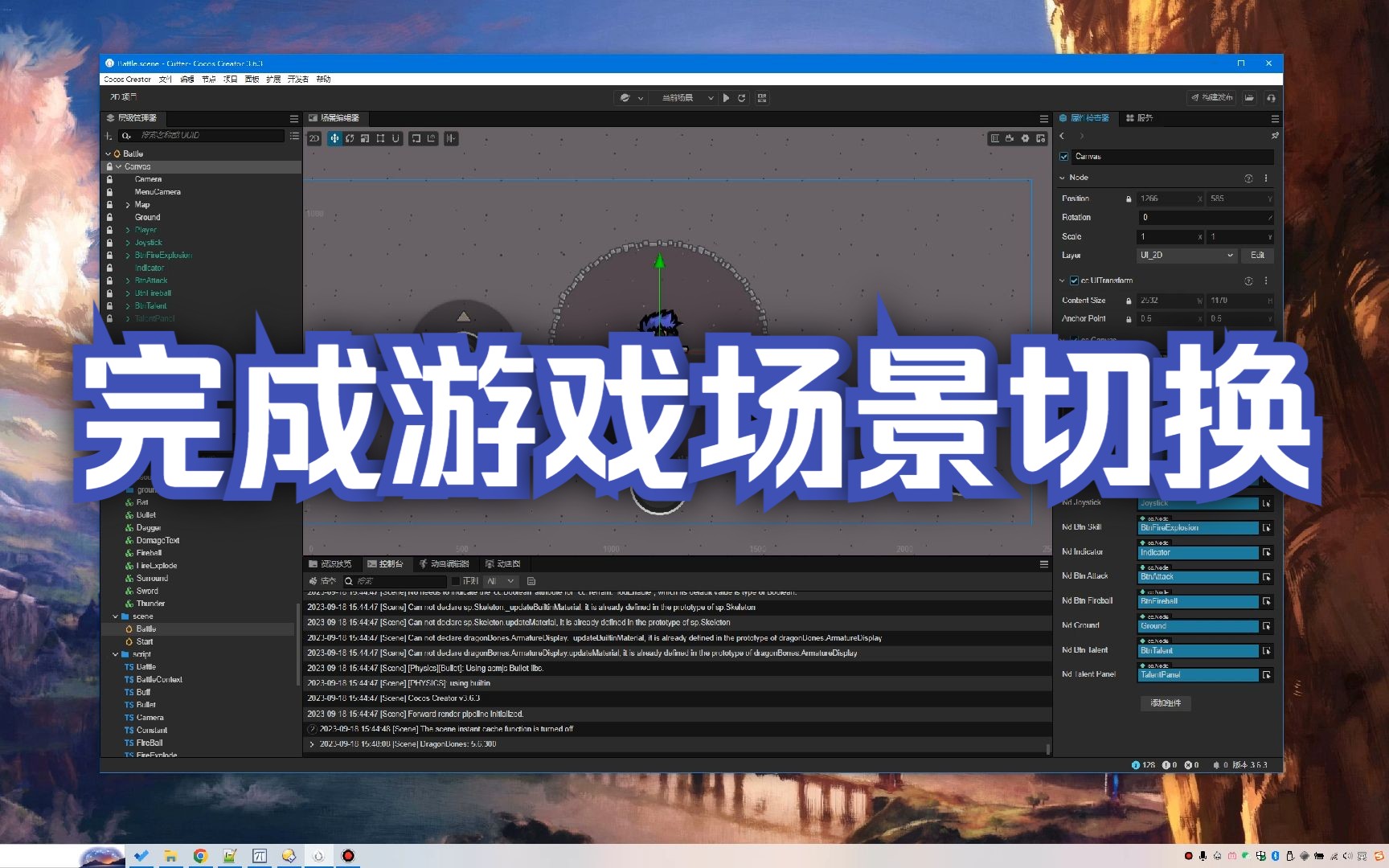This screenshot has width=1389, height=868.
Task: Click the refresh icon next to play
Action: click(x=743, y=97)
